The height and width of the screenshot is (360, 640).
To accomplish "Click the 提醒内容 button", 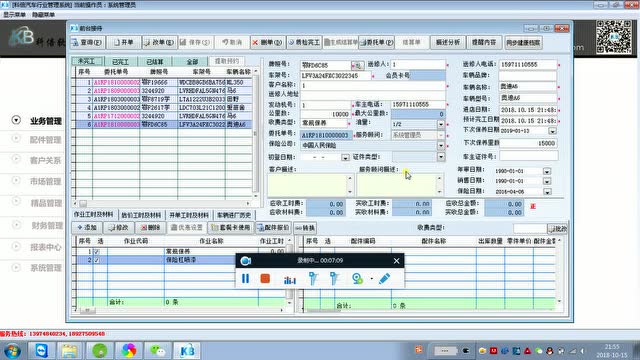I will coord(484,42).
